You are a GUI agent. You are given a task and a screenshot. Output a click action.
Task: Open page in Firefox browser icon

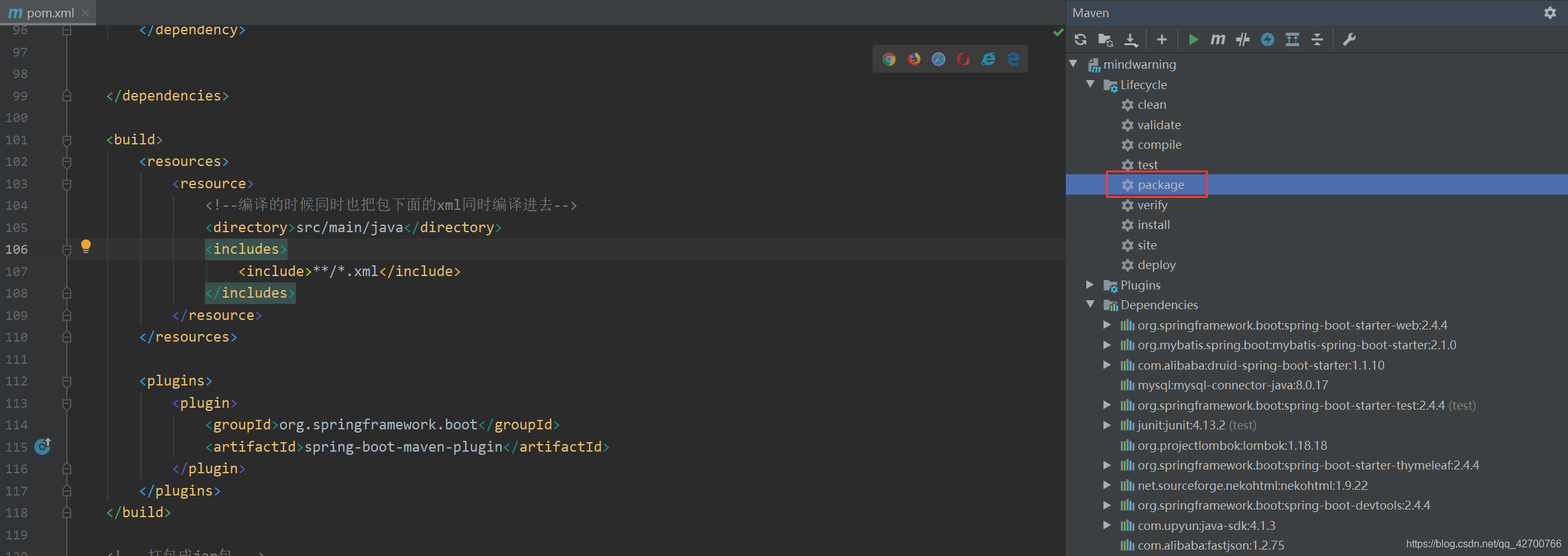914,59
